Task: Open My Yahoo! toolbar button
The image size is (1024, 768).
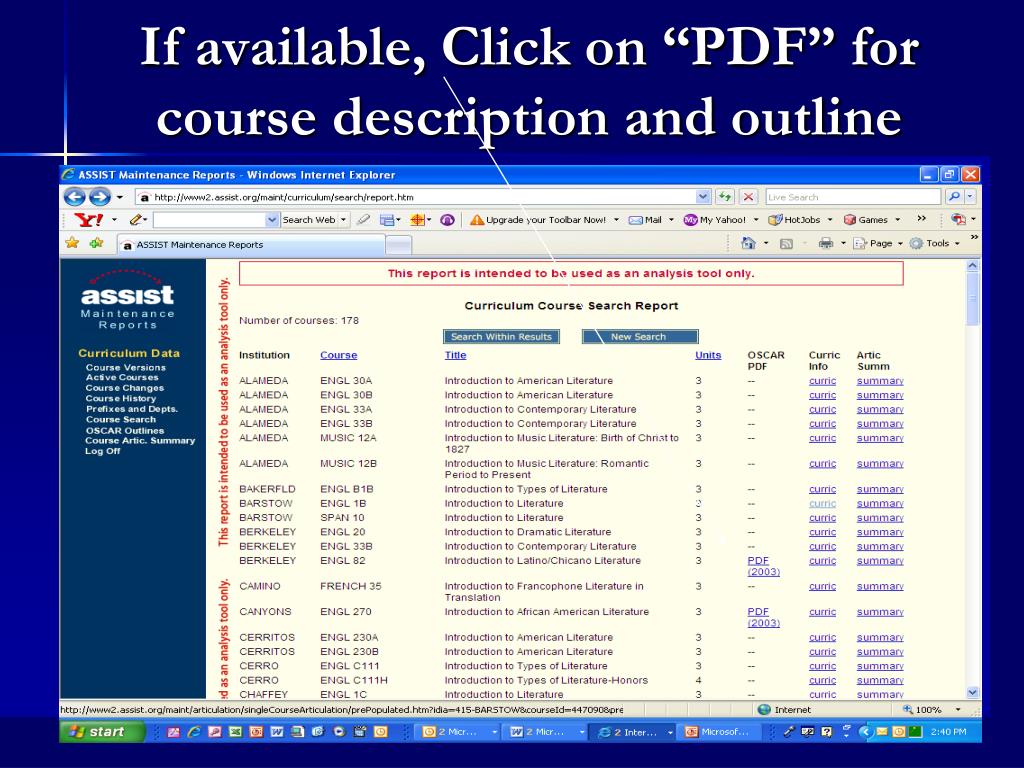Action: (714, 220)
